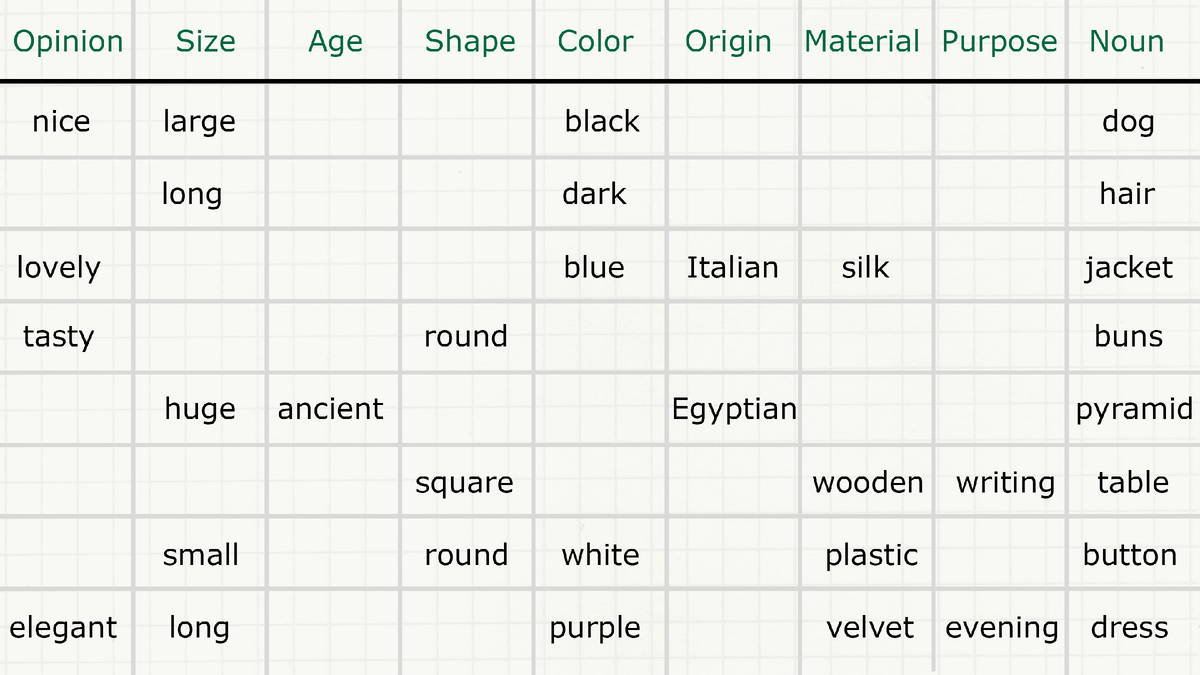Click the Material column header

point(861,41)
